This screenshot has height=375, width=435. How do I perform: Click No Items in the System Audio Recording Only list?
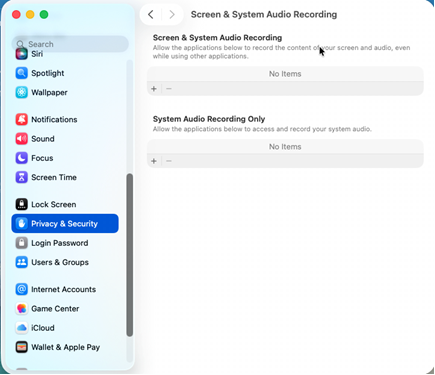coord(285,147)
